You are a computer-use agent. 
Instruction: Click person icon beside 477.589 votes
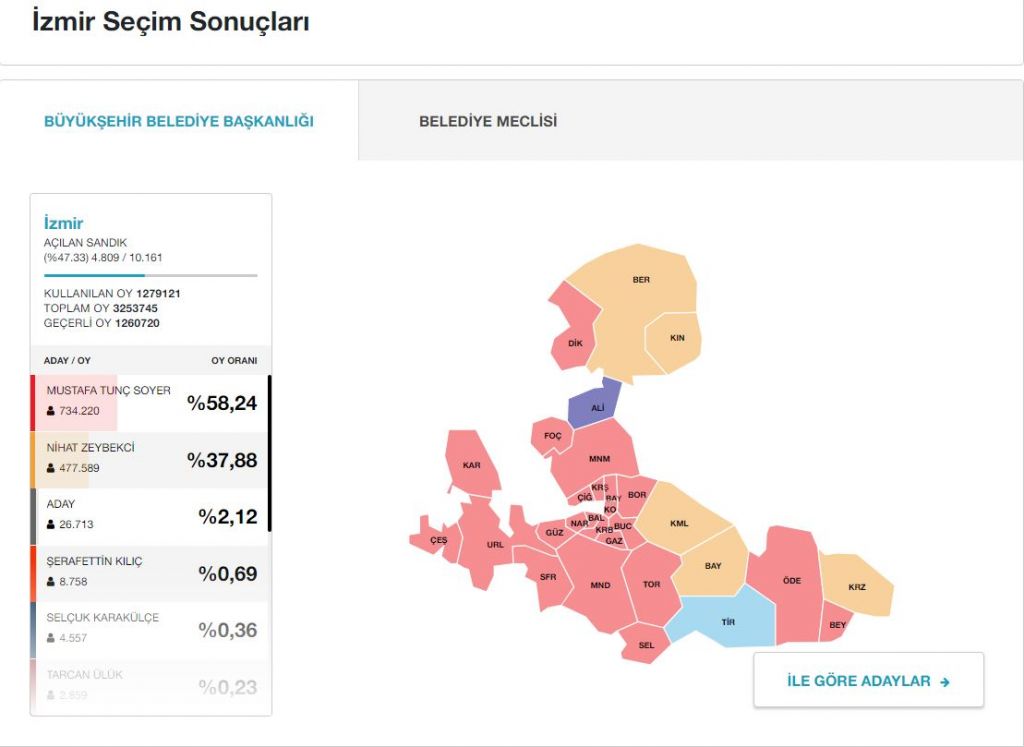pos(51,468)
